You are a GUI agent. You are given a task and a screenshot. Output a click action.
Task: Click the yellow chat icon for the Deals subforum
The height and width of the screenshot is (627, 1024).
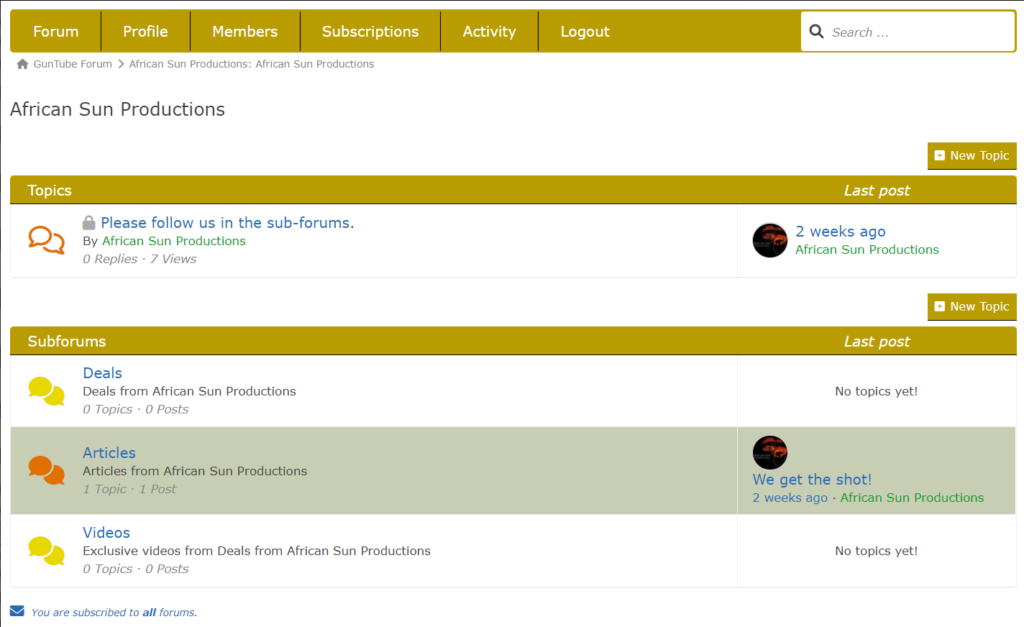(x=46, y=391)
